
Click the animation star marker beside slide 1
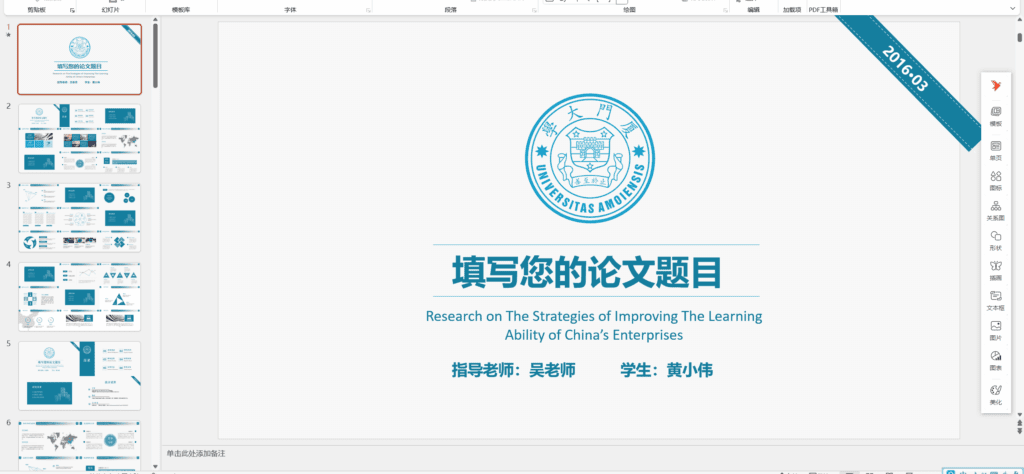pos(8,35)
